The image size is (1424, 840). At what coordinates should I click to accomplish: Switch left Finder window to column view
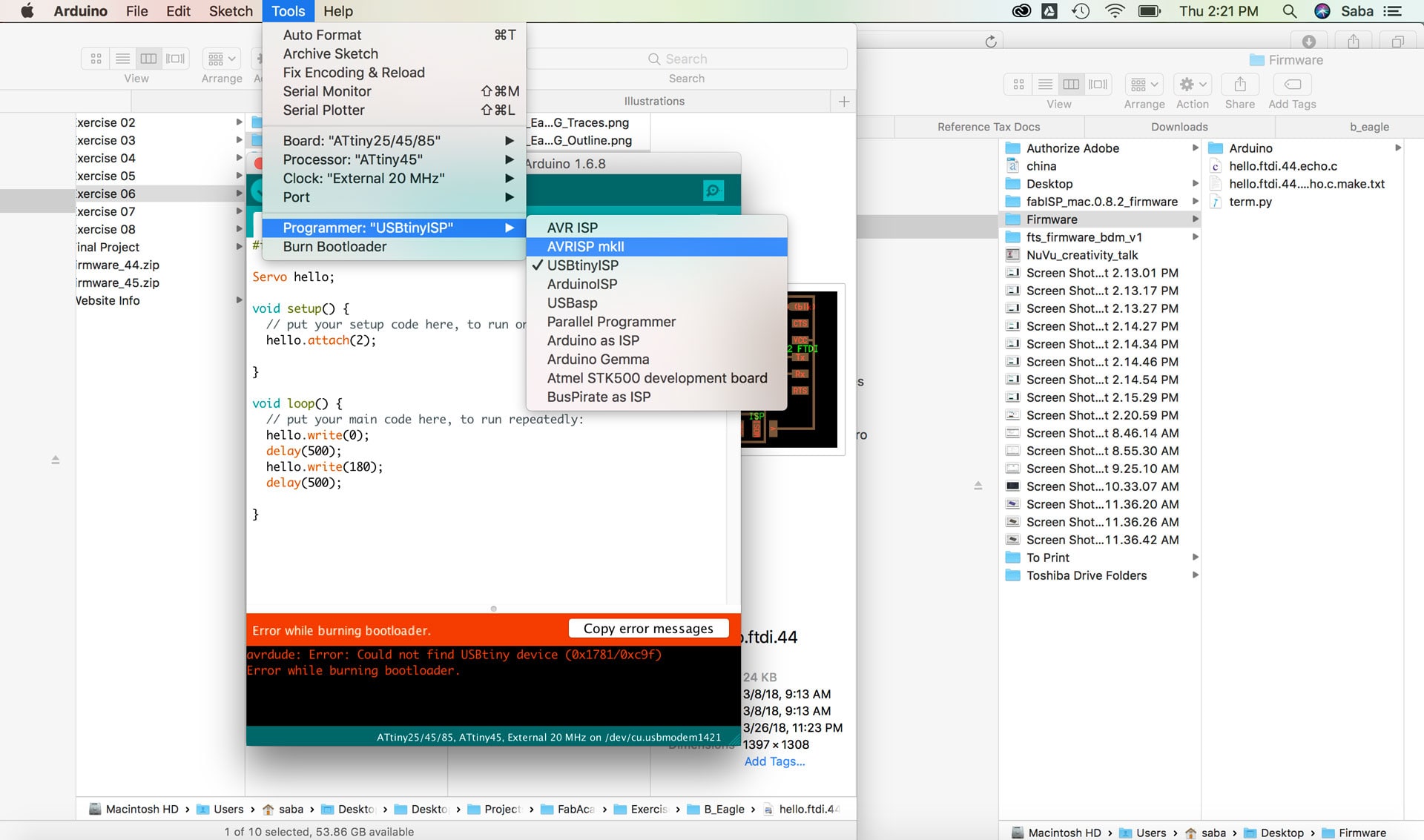(x=149, y=59)
